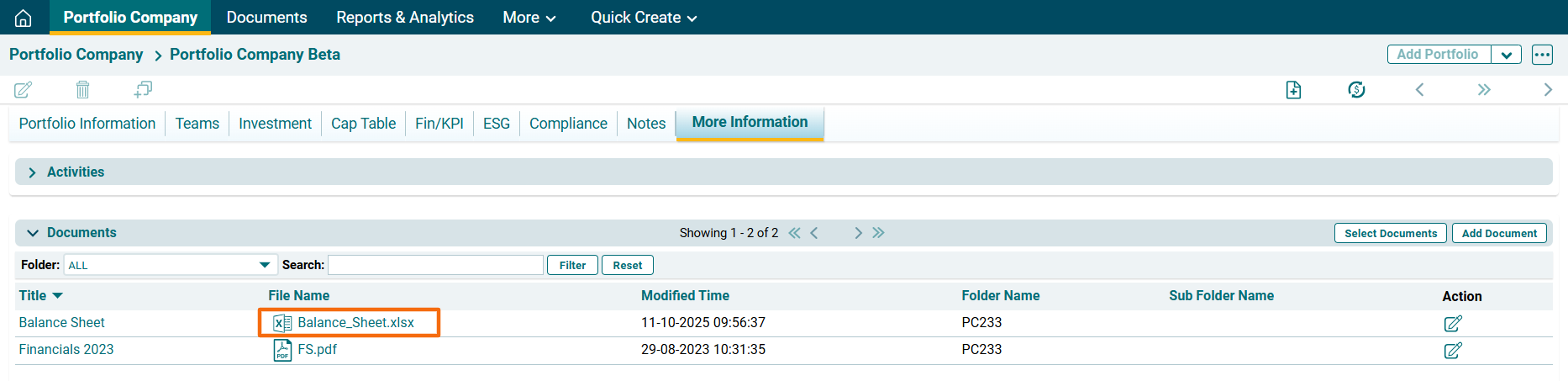
Task: Edit the Balance Sheet document row
Action: [1452, 323]
